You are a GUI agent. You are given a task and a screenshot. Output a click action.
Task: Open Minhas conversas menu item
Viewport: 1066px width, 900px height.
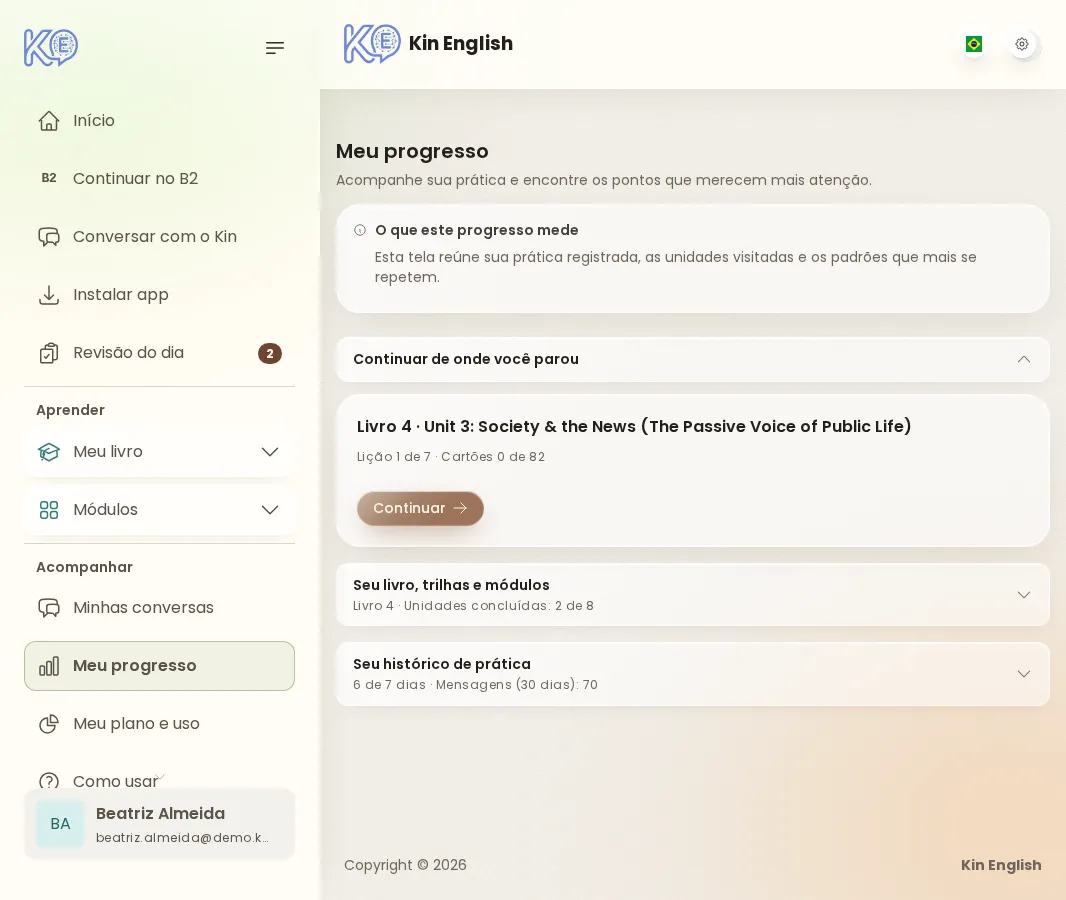tap(159, 608)
